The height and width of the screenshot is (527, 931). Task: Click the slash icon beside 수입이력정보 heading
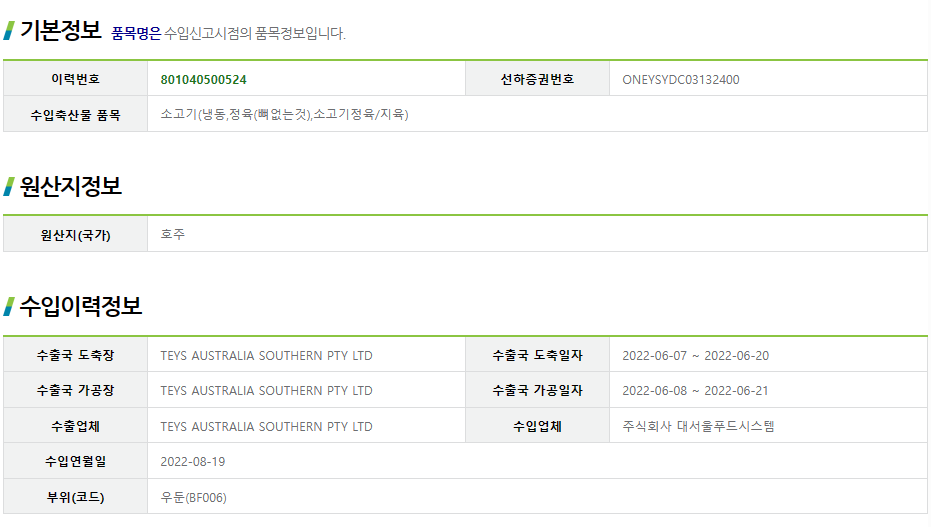click(x=9, y=306)
